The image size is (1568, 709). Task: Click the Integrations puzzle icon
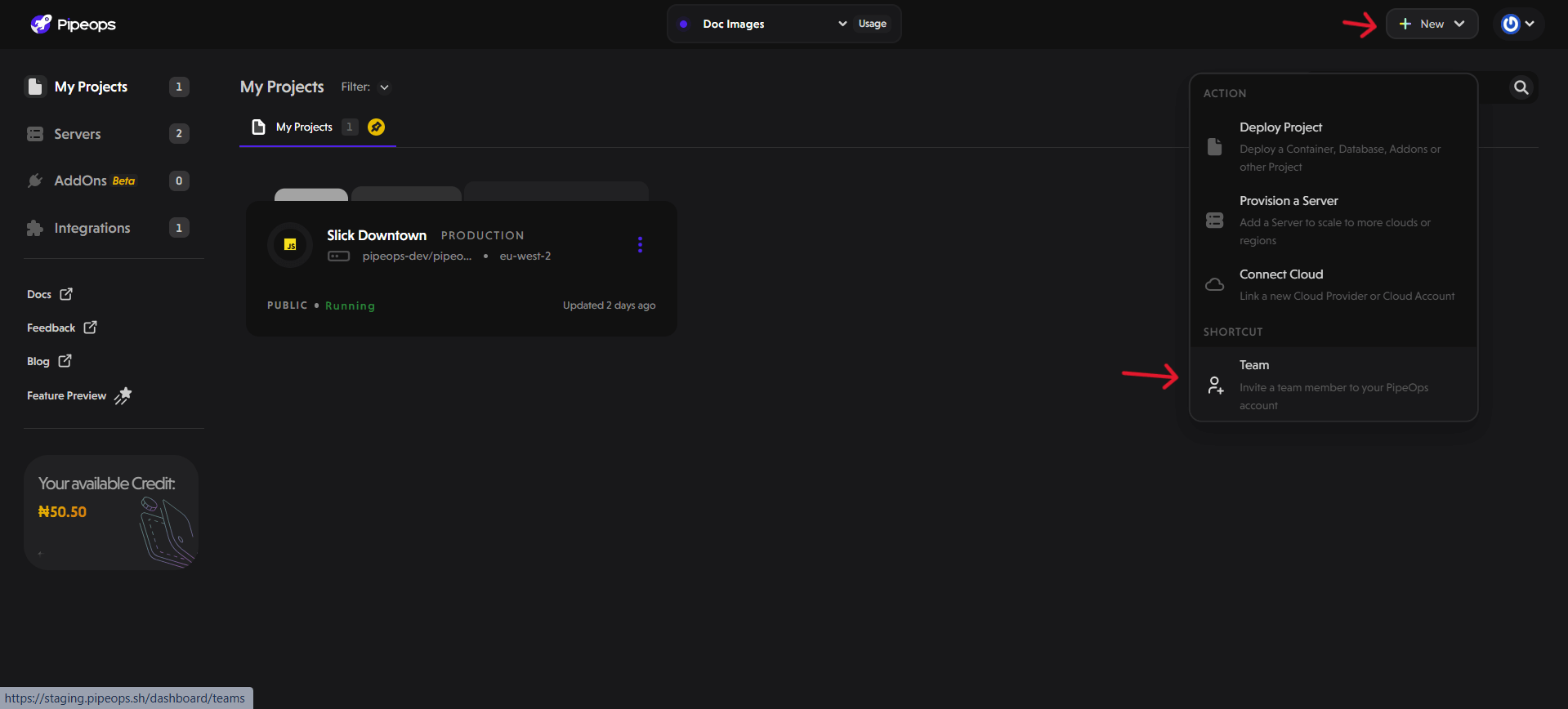click(x=35, y=228)
